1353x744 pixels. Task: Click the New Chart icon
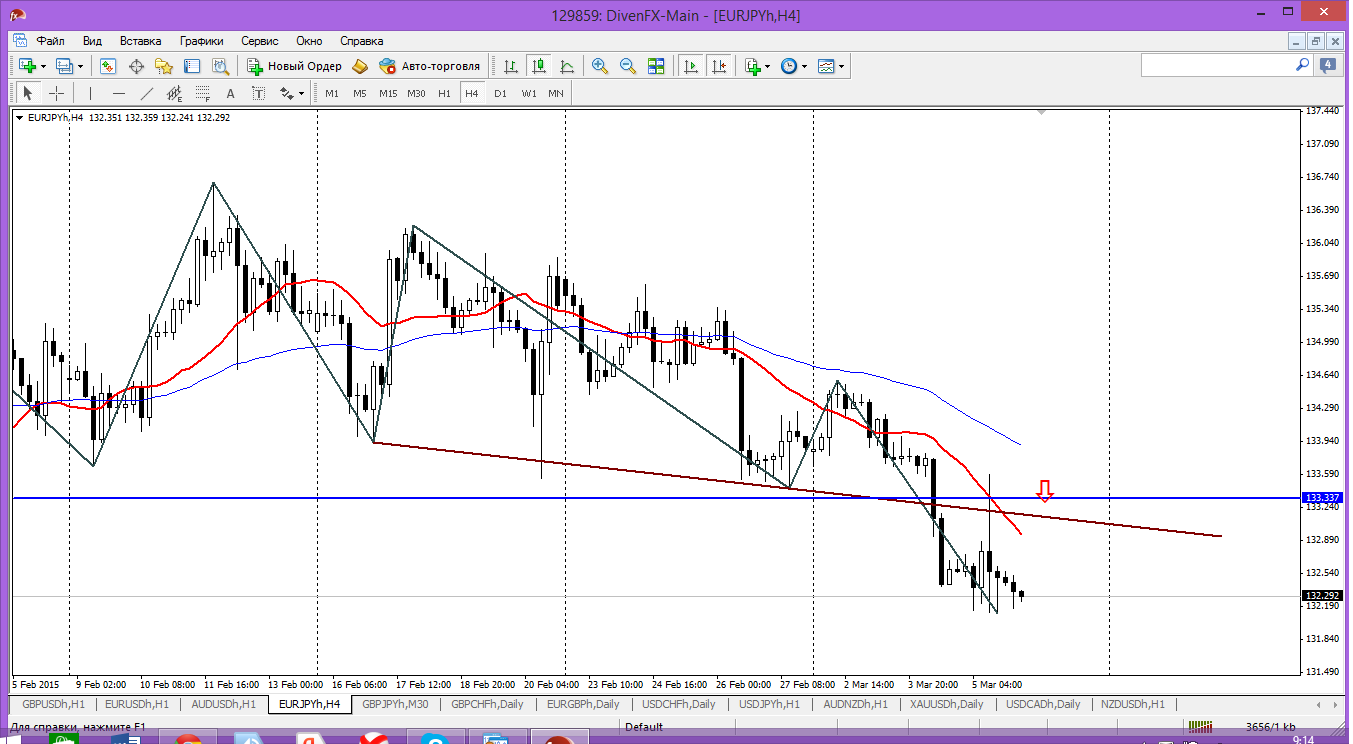click(x=26, y=66)
